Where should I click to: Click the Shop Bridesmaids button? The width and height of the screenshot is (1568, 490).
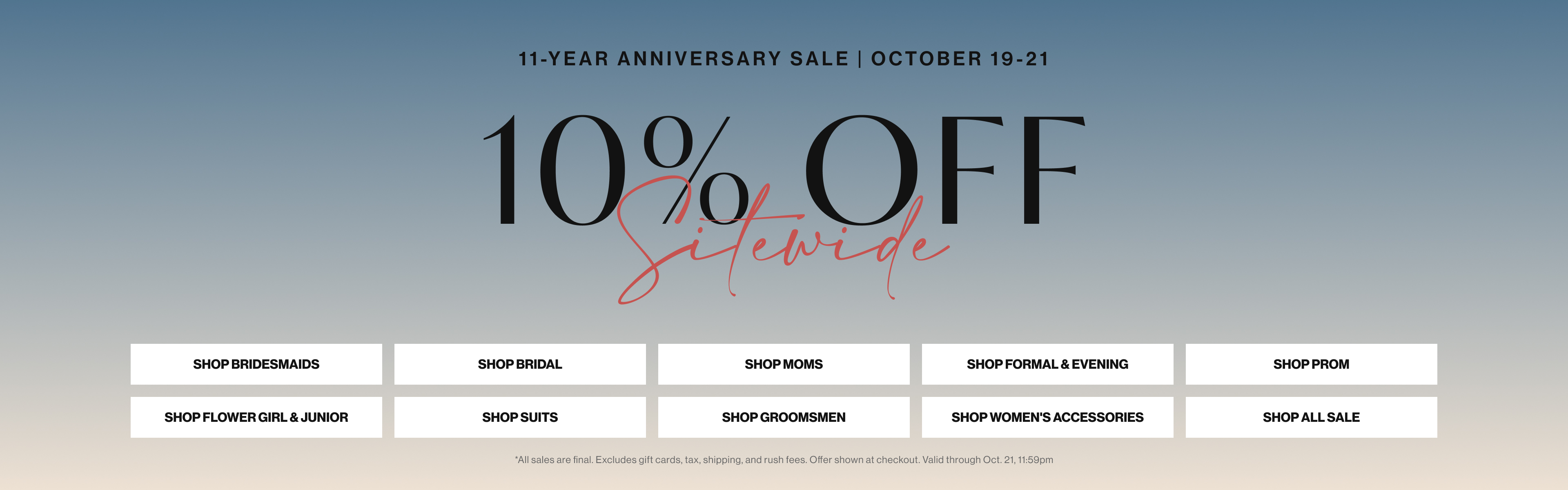(x=256, y=364)
